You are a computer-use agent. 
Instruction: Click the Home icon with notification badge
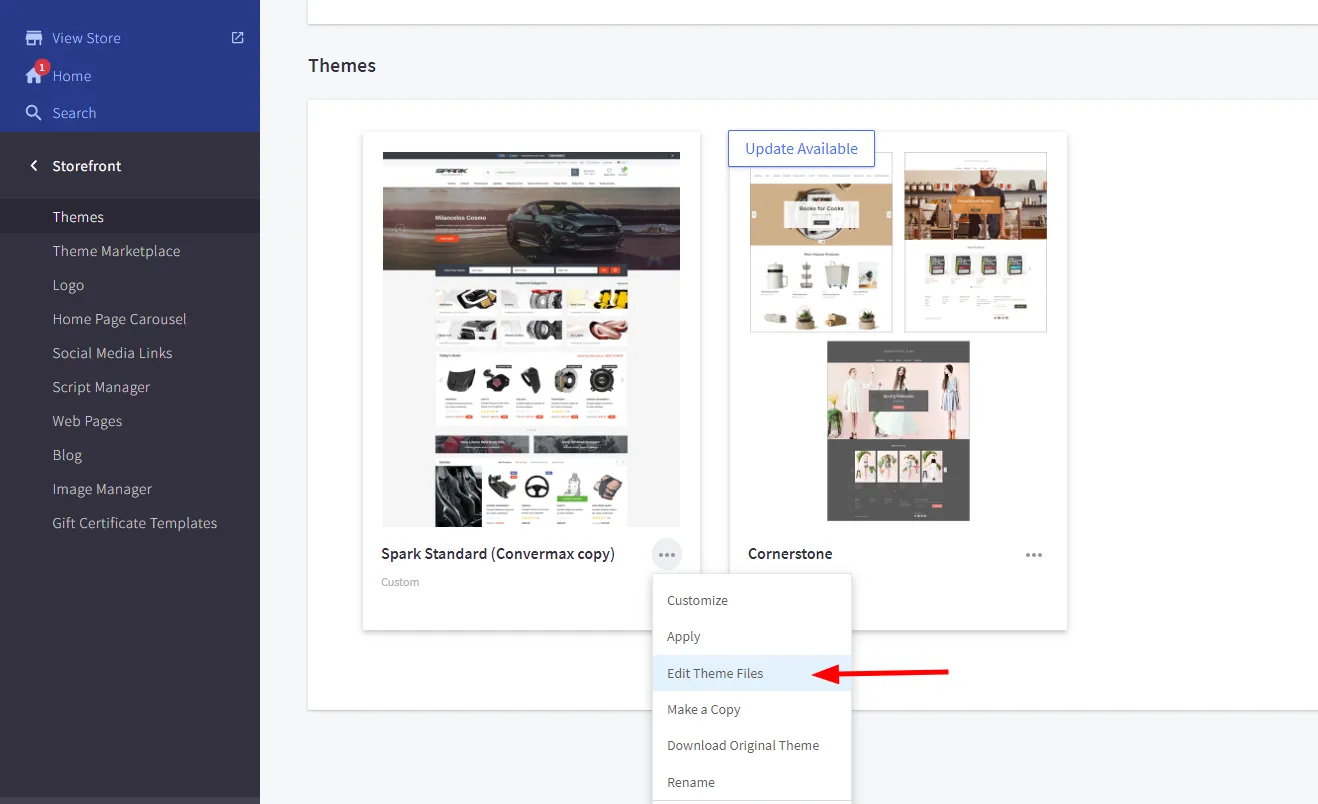pyautogui.click(x=35, y=75)
